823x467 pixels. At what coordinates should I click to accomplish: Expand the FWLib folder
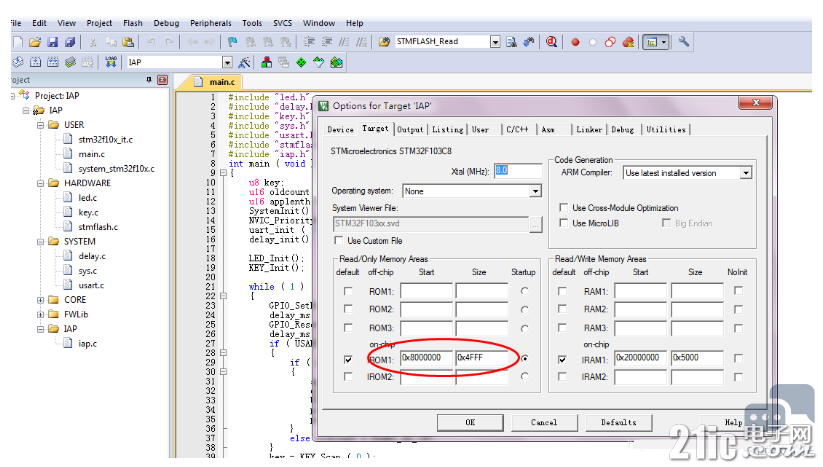pos(40,315)
